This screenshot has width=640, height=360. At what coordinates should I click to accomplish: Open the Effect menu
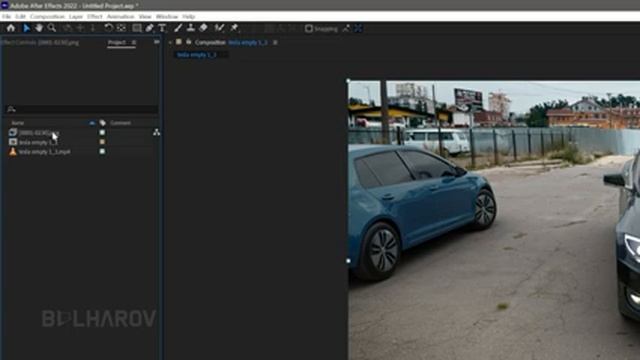pyautogui.click(x=95, y=17)
